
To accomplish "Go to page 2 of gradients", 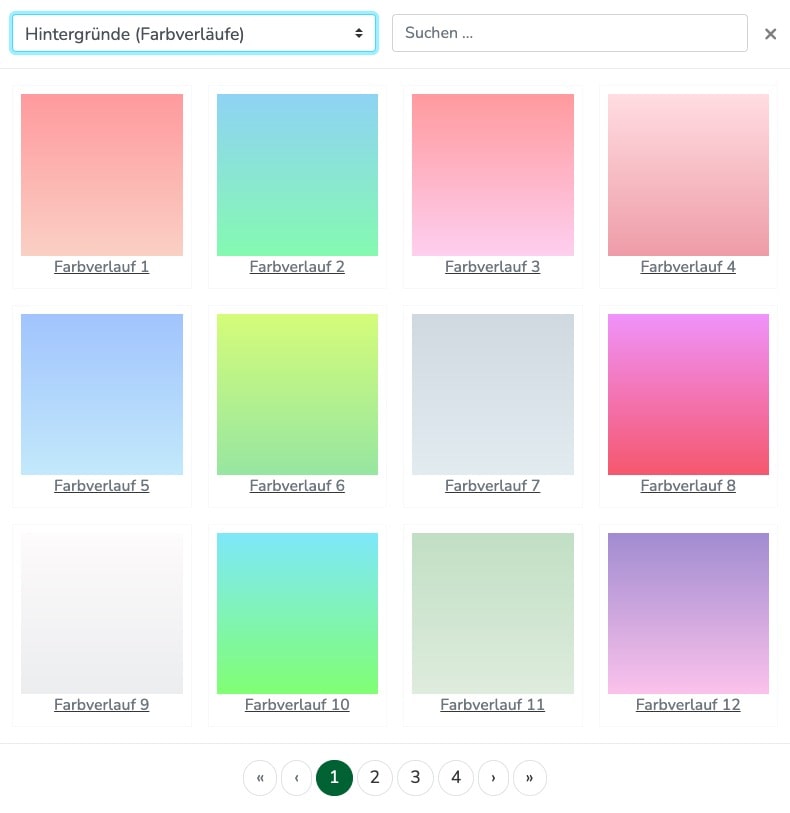I will click(375, 777).
